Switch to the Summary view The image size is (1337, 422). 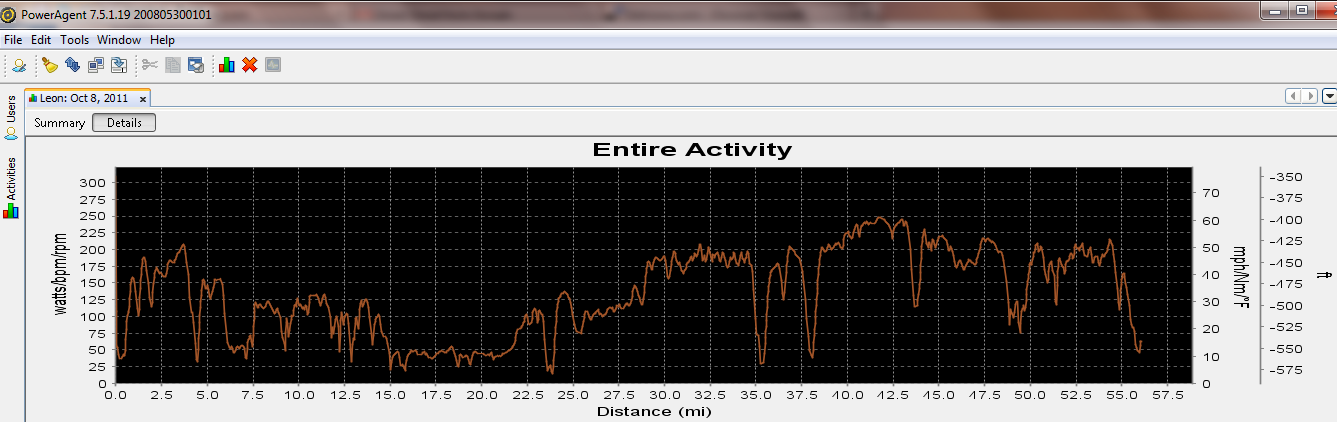coord(59,123)
